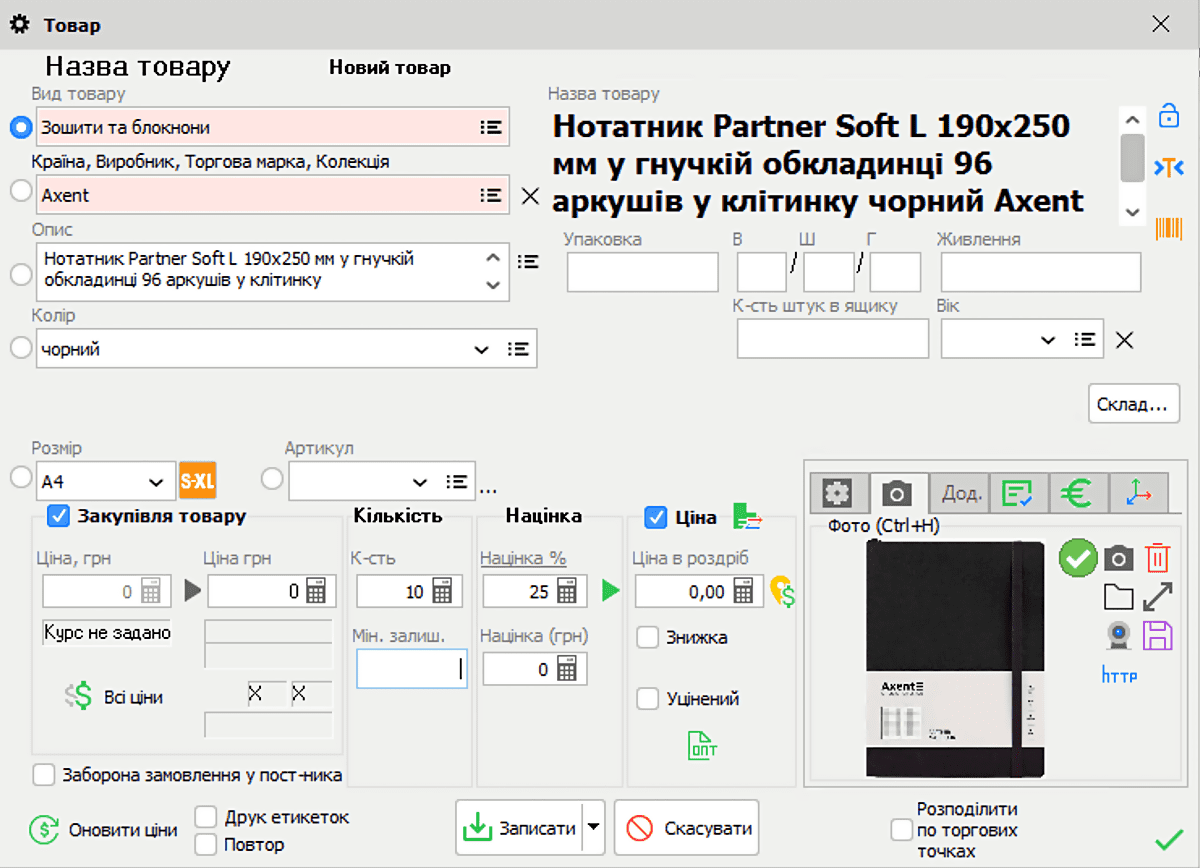Click the lock icon near product name
1200x868 pixels.
[1167, 115]
